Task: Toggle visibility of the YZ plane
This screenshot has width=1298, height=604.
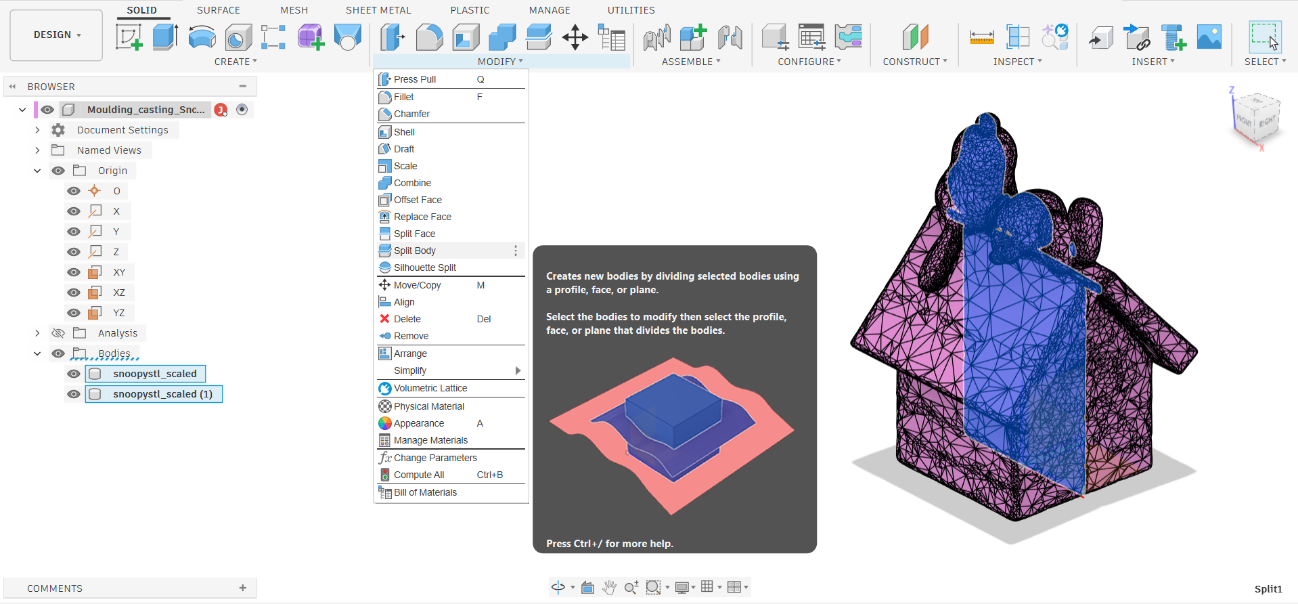Action: (x=73, y=312)
